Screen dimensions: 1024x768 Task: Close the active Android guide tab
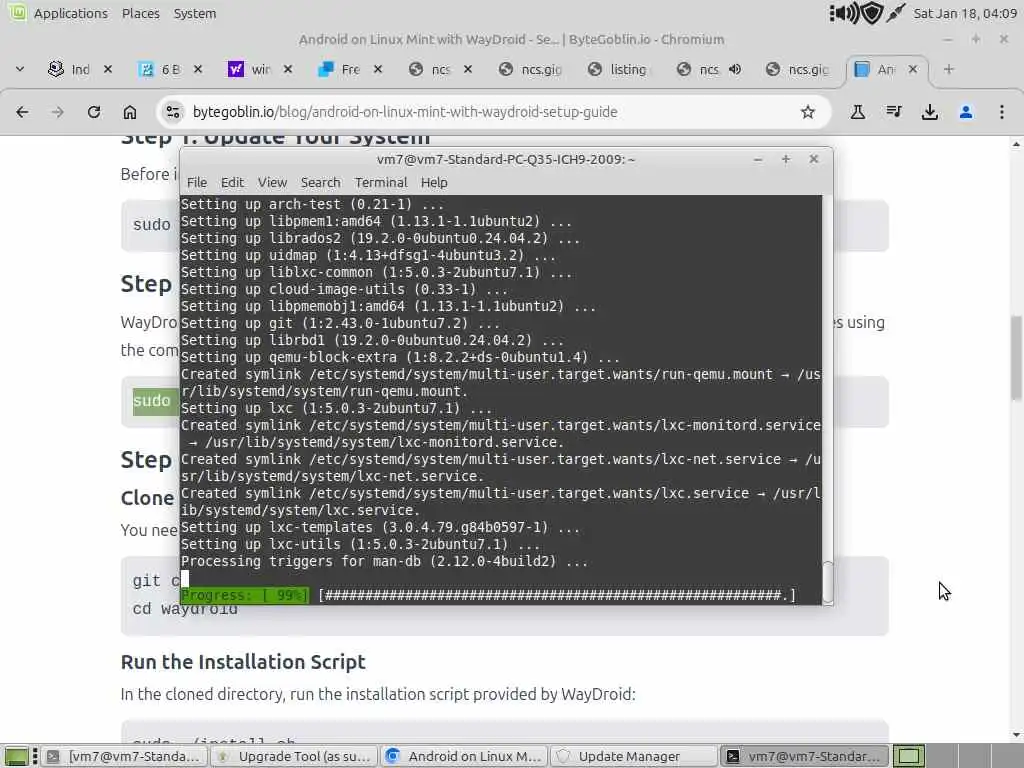[913, 69]
